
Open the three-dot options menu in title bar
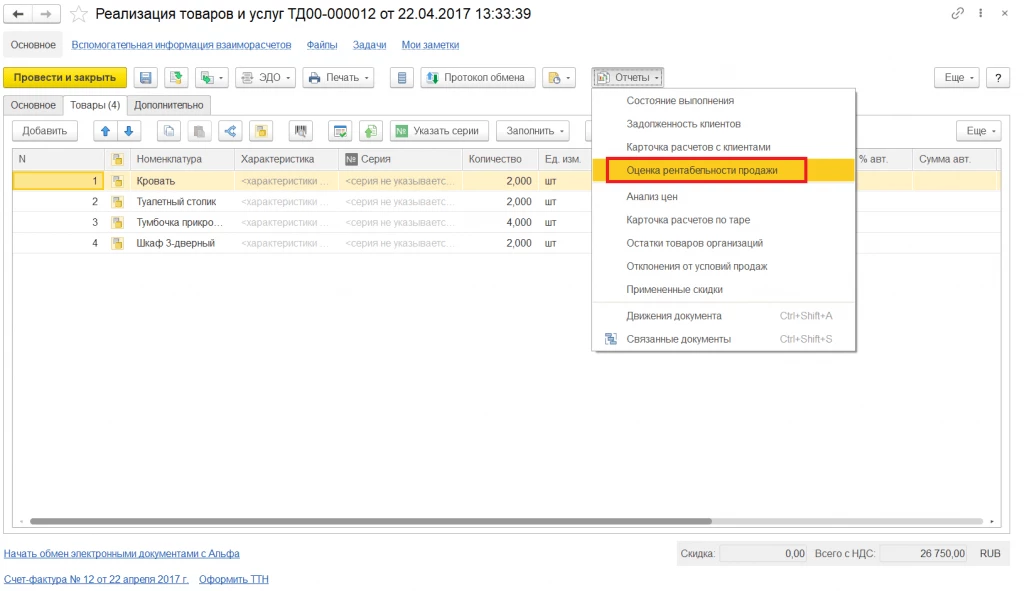pyautogui.click(x=980, y=13)
